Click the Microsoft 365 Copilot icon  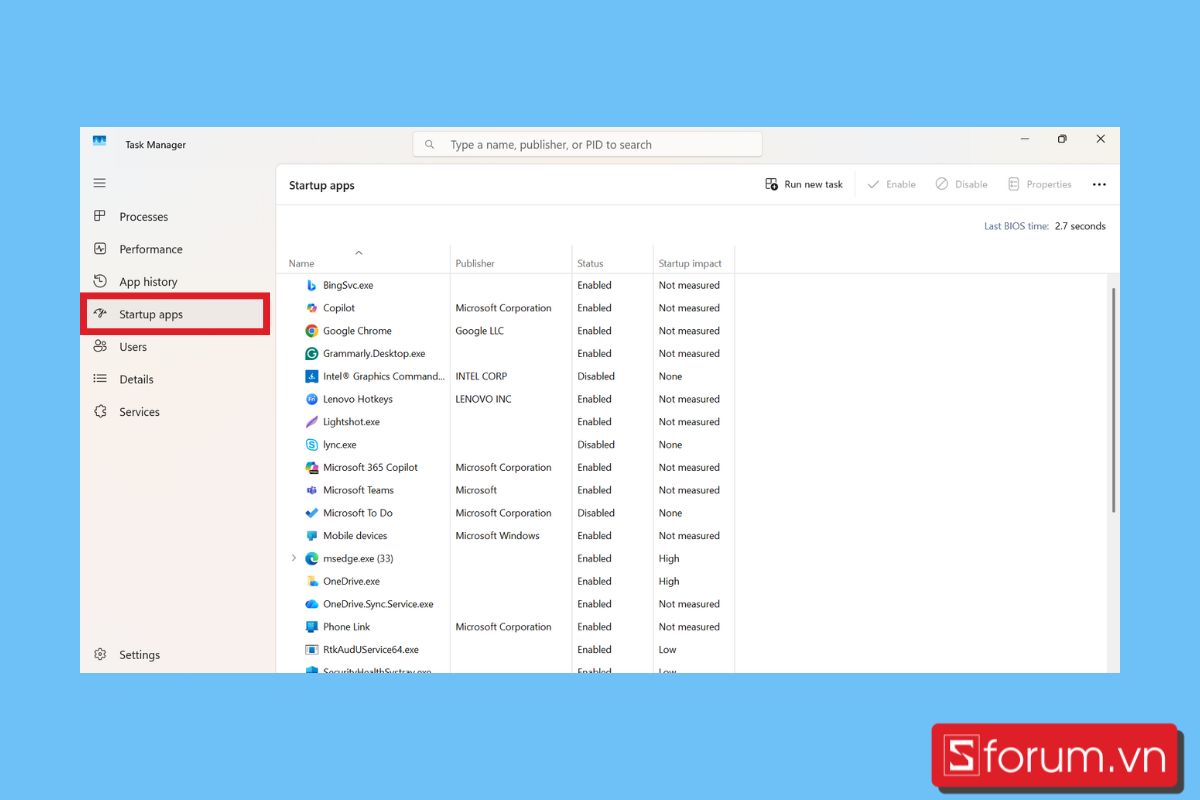pyautogui.click(x=312, y=467)
